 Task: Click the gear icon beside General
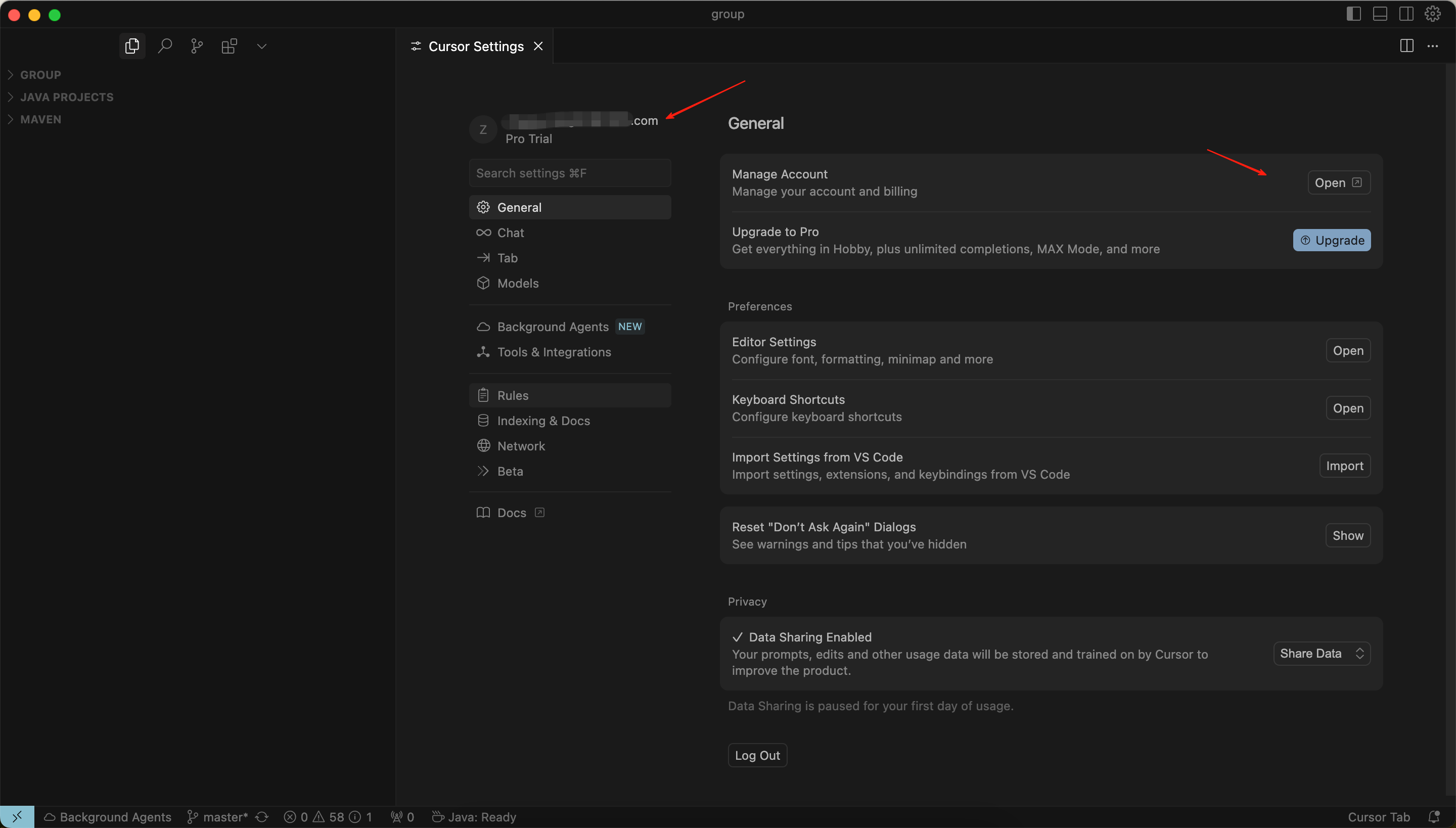tap(483, 207)
